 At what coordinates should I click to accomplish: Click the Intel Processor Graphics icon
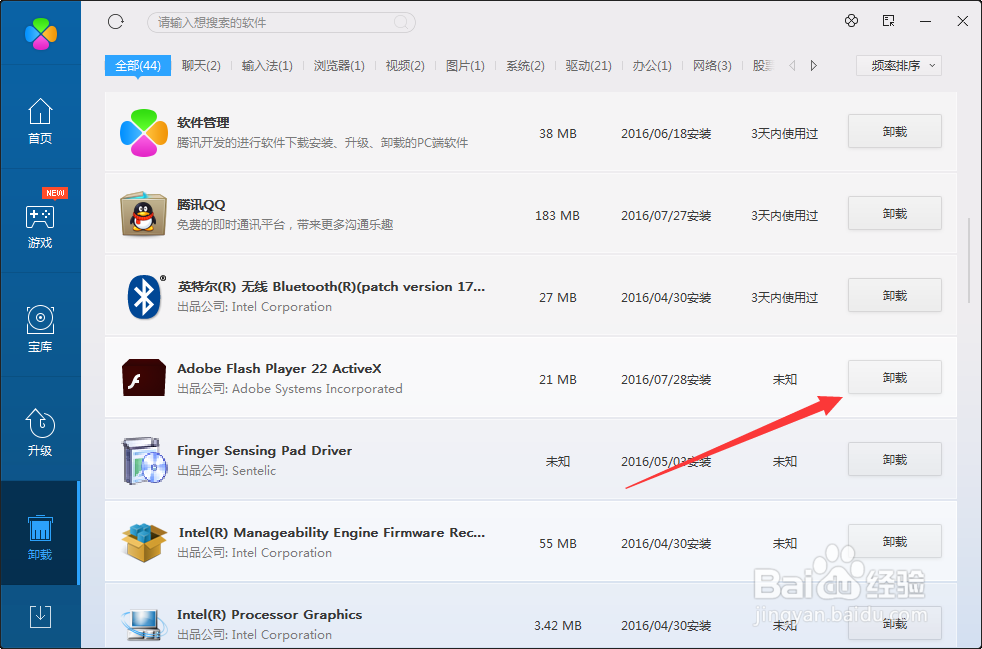[145, 625]
